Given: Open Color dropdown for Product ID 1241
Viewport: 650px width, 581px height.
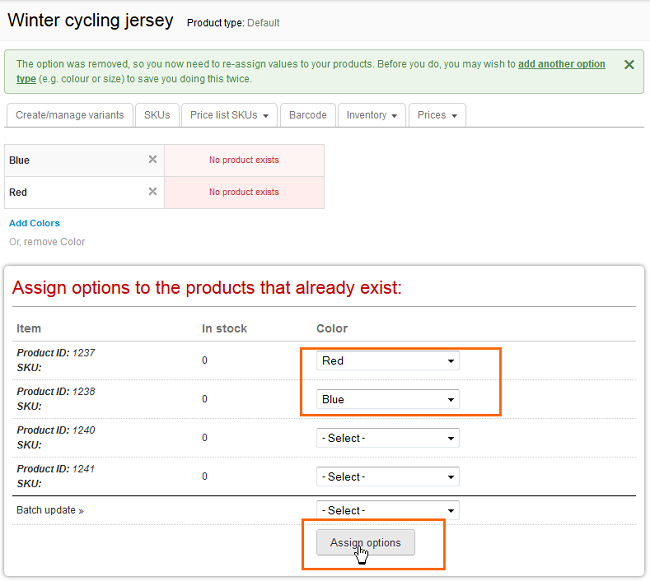Looking at the screenshot, I should coord(388,477).
